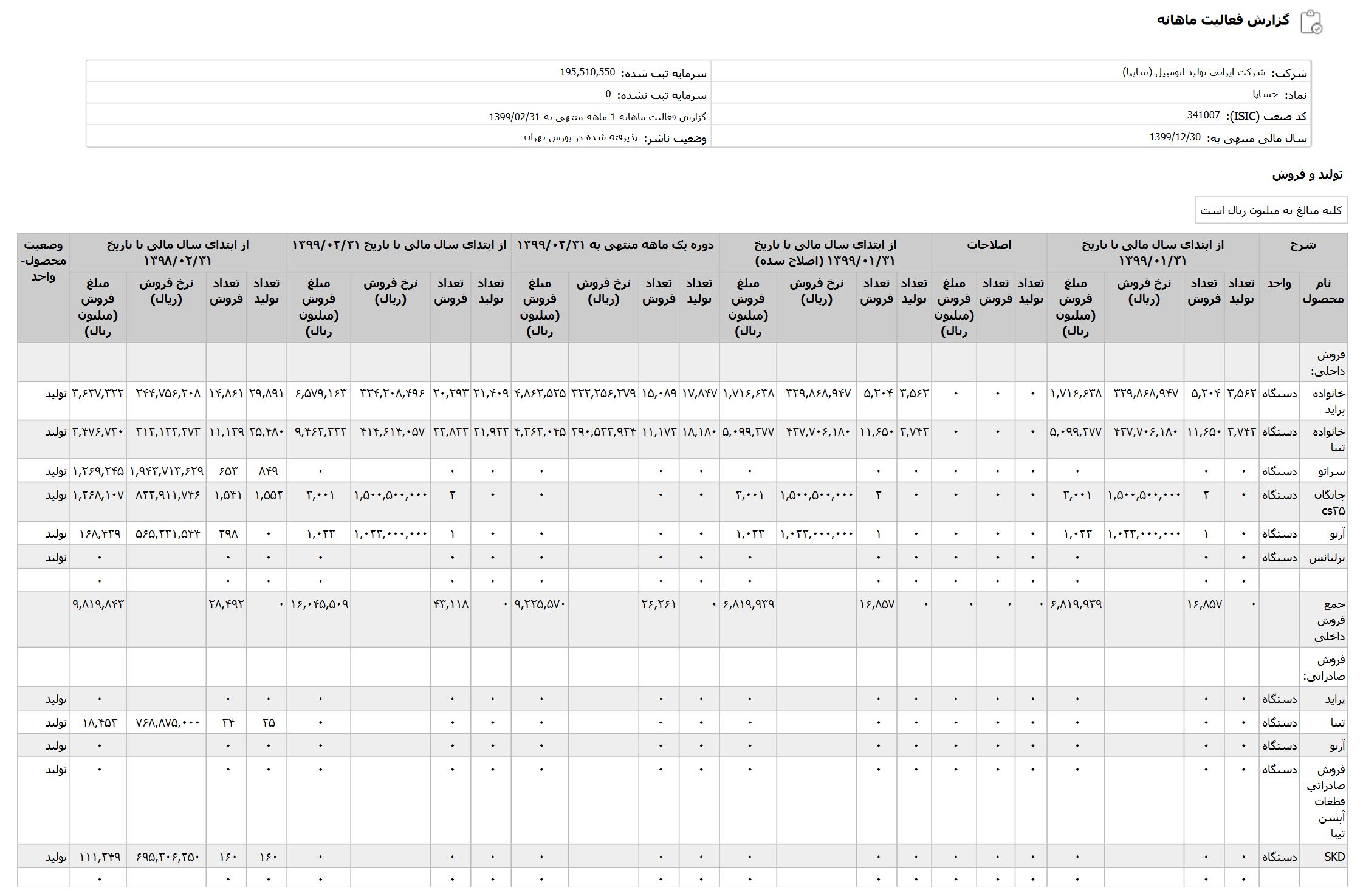The image size is (1363, 896).
Task: Click the خانواده پراید product row name
Action: tap(1324, 401)
